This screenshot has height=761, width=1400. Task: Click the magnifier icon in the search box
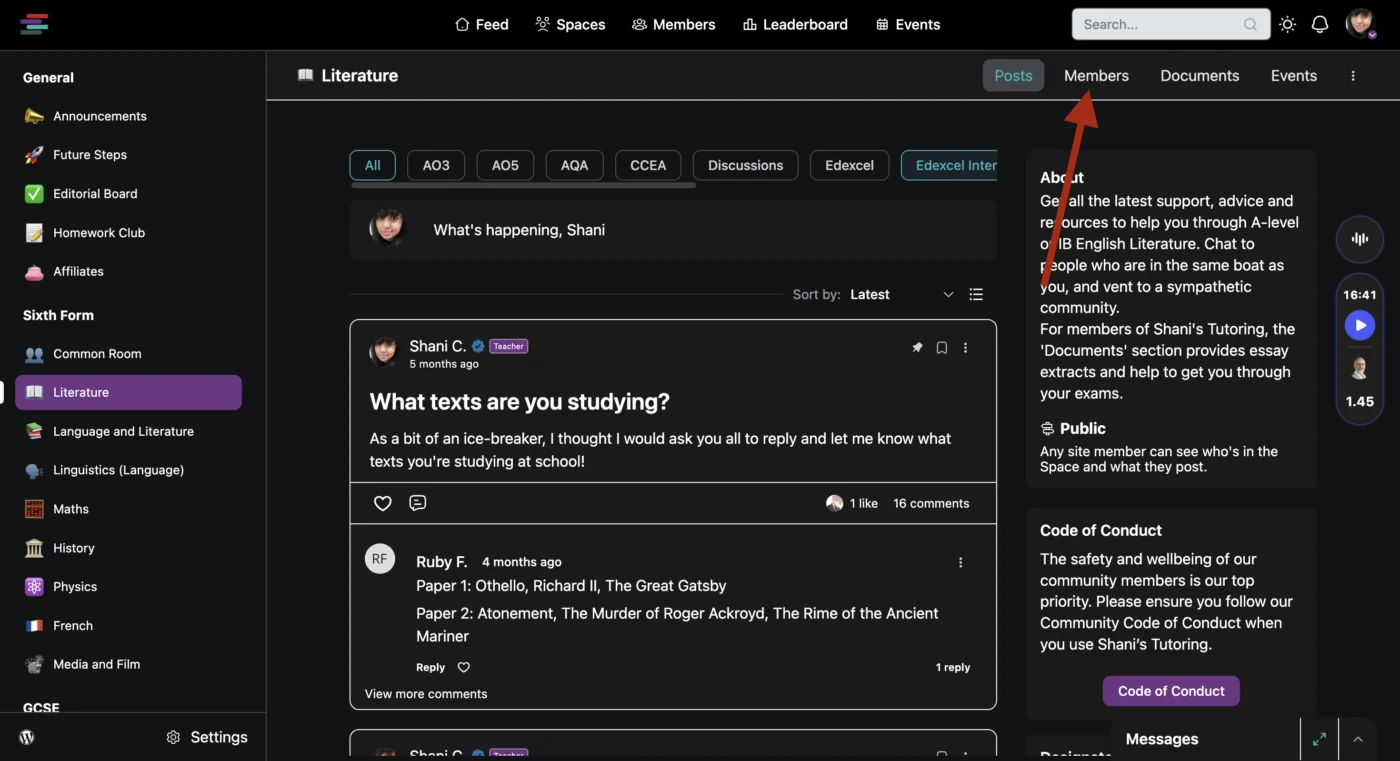[1251, 25]
